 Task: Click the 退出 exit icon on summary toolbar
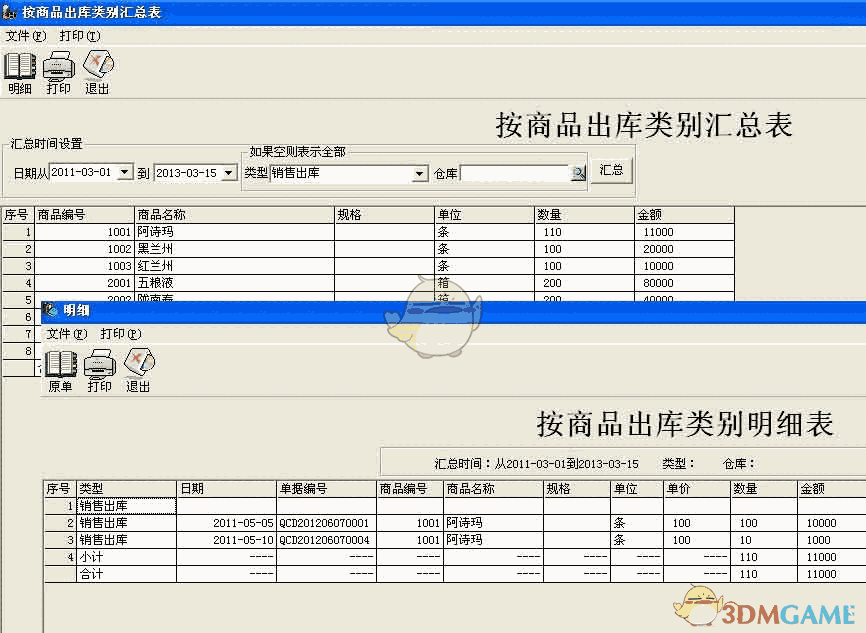point(96,68)
